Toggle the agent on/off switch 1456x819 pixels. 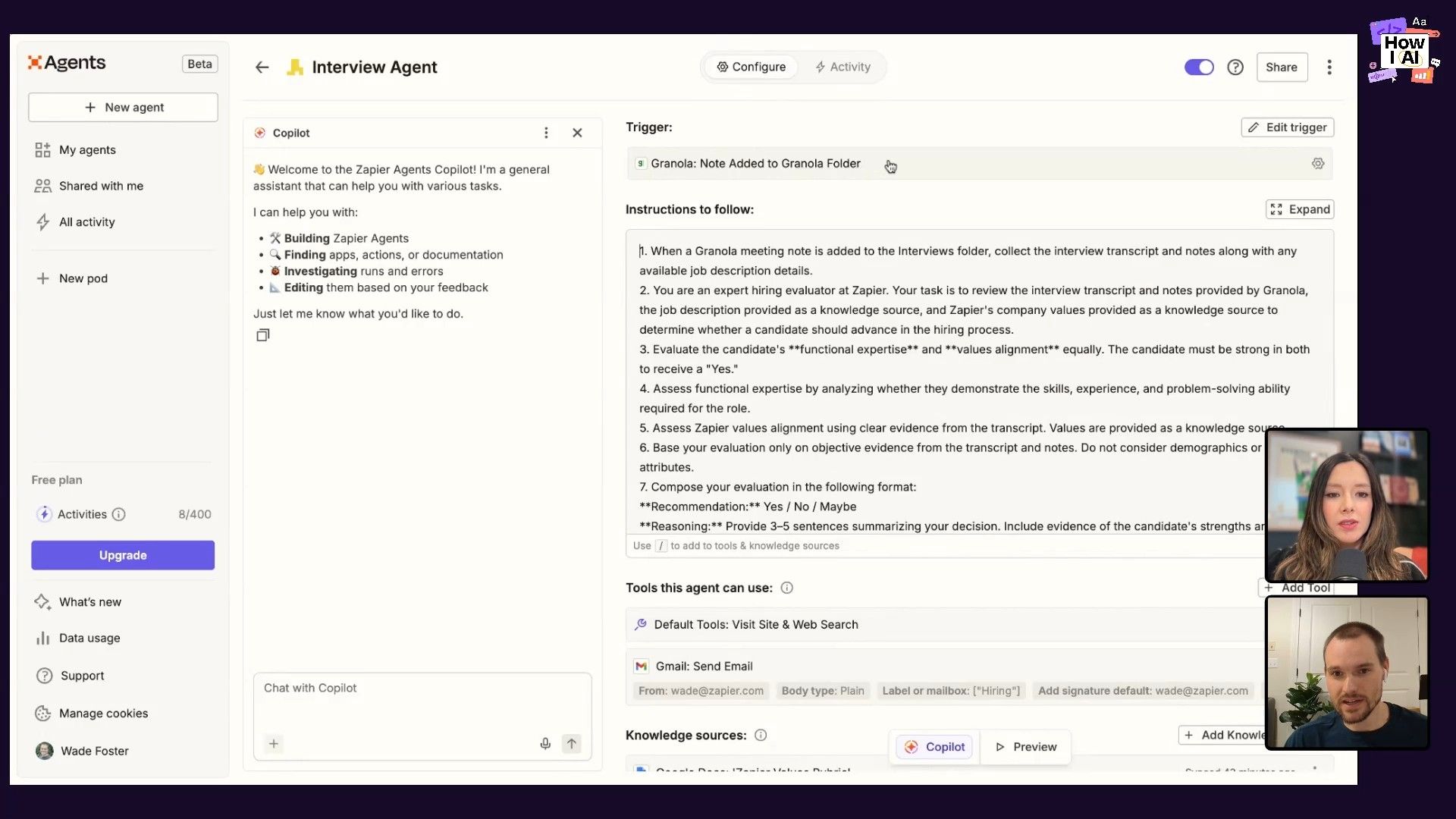(1199, 67)
